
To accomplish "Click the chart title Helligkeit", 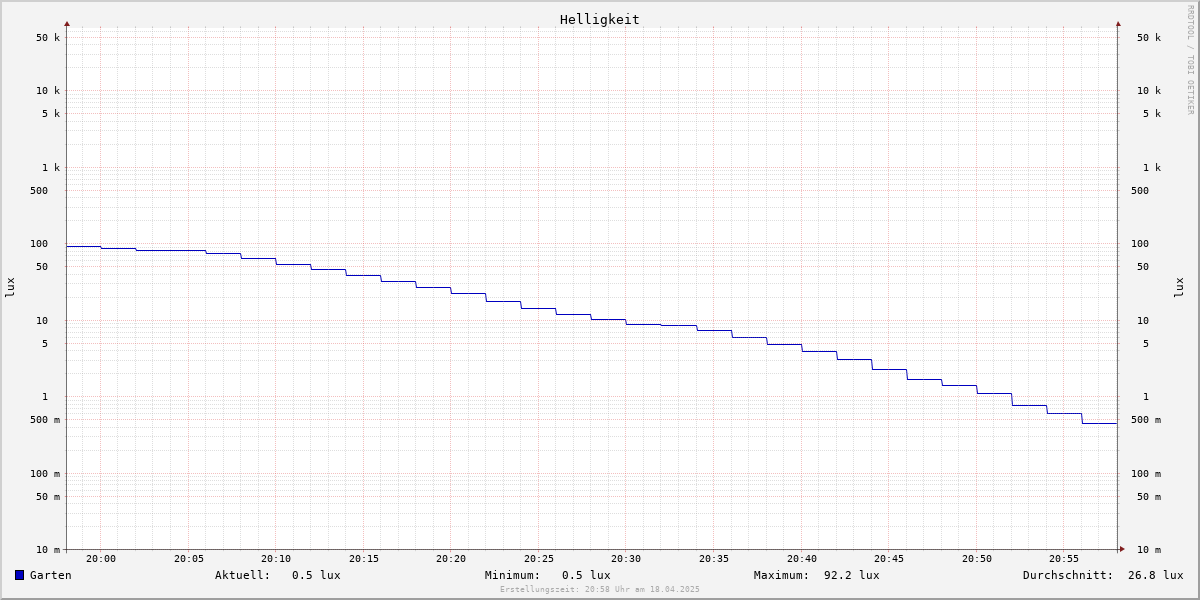I will [x=600, y=19].
